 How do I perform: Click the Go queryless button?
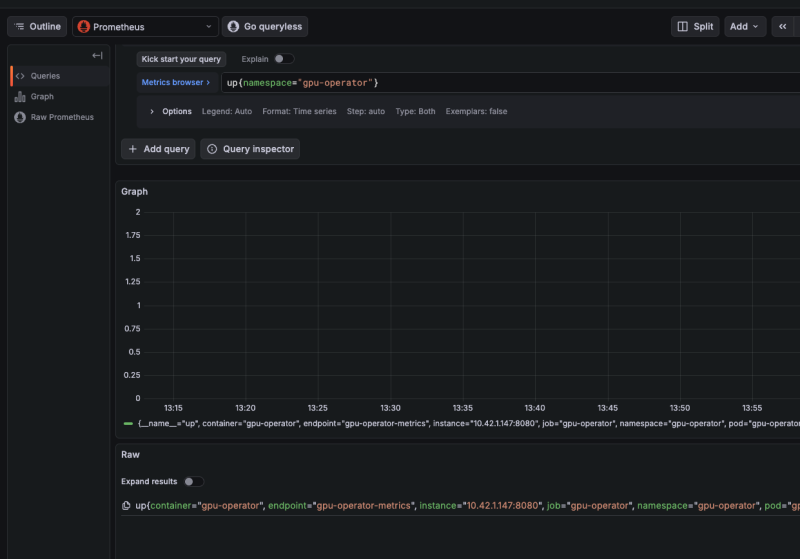pos(265,27)
